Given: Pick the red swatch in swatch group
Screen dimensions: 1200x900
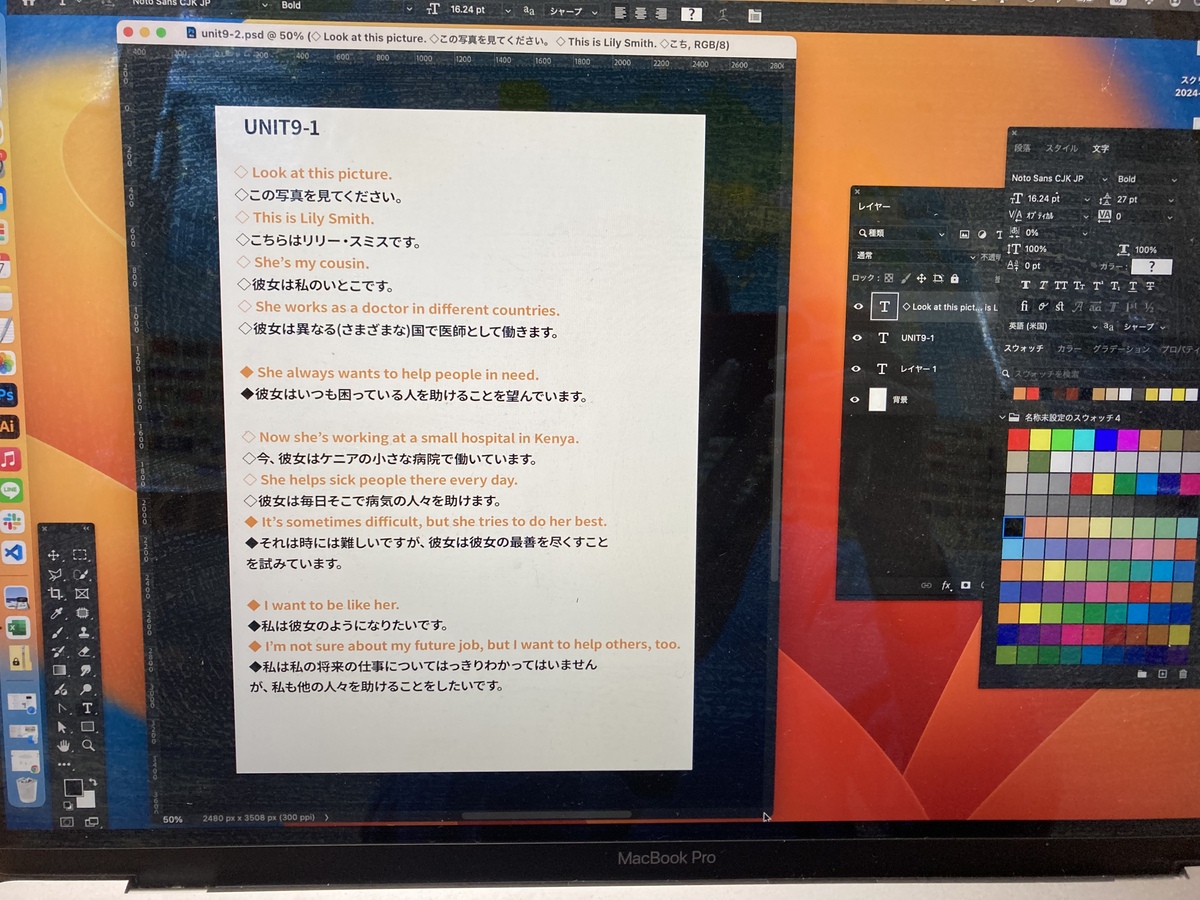Looking at the screenshot, I should (1018, 439).
